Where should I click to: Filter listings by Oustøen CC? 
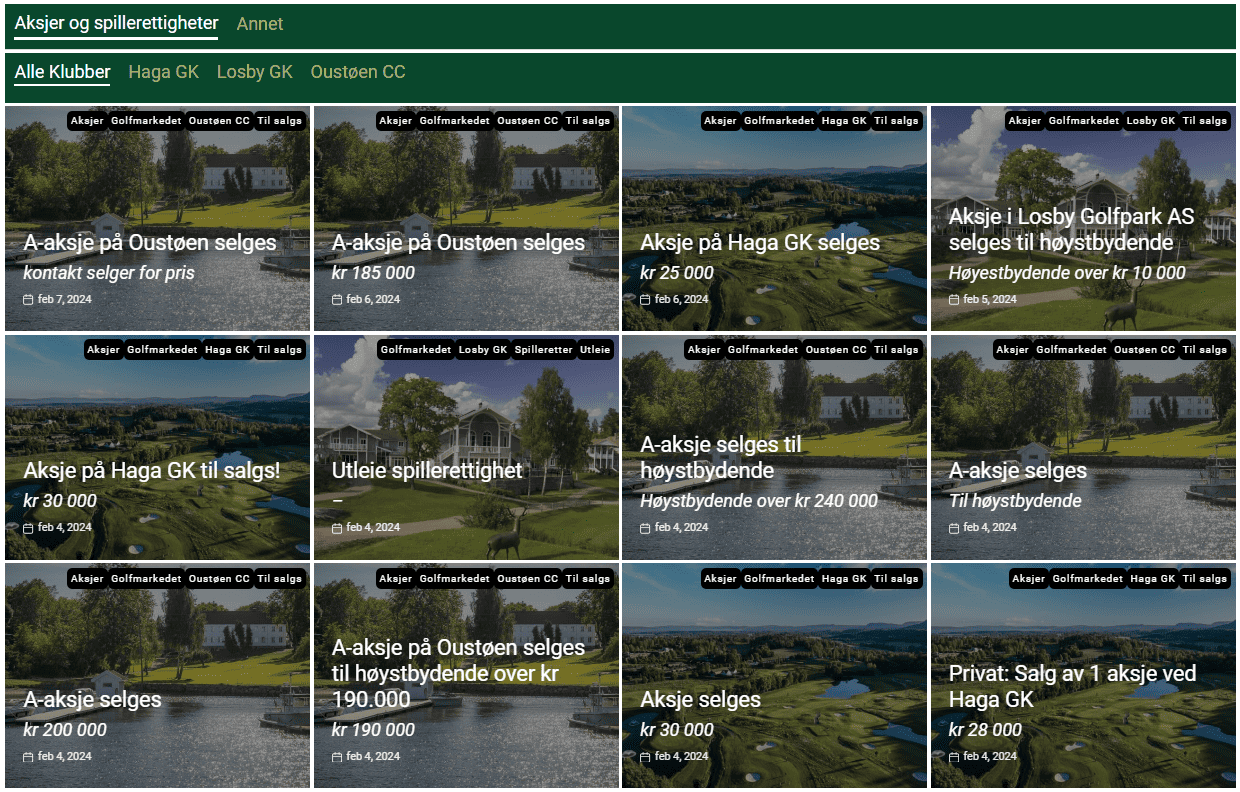pyautogui.click(x=358, y=72)
